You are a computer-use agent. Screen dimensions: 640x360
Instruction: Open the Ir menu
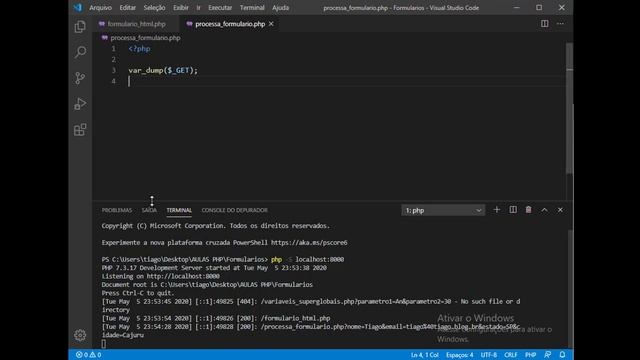click(198, 7)
